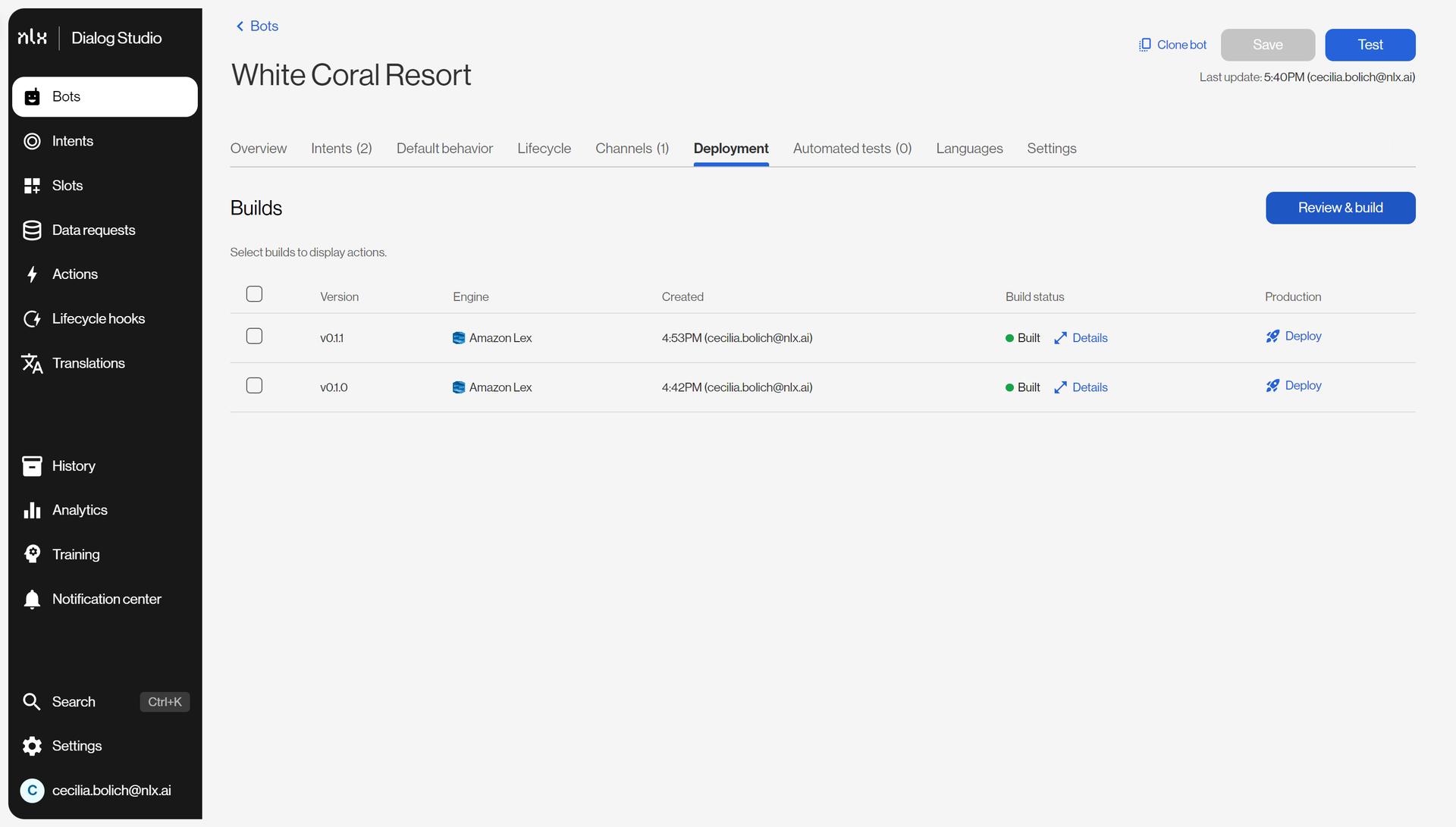
Task: Click the Engine column header
Action: coord(471,297)
